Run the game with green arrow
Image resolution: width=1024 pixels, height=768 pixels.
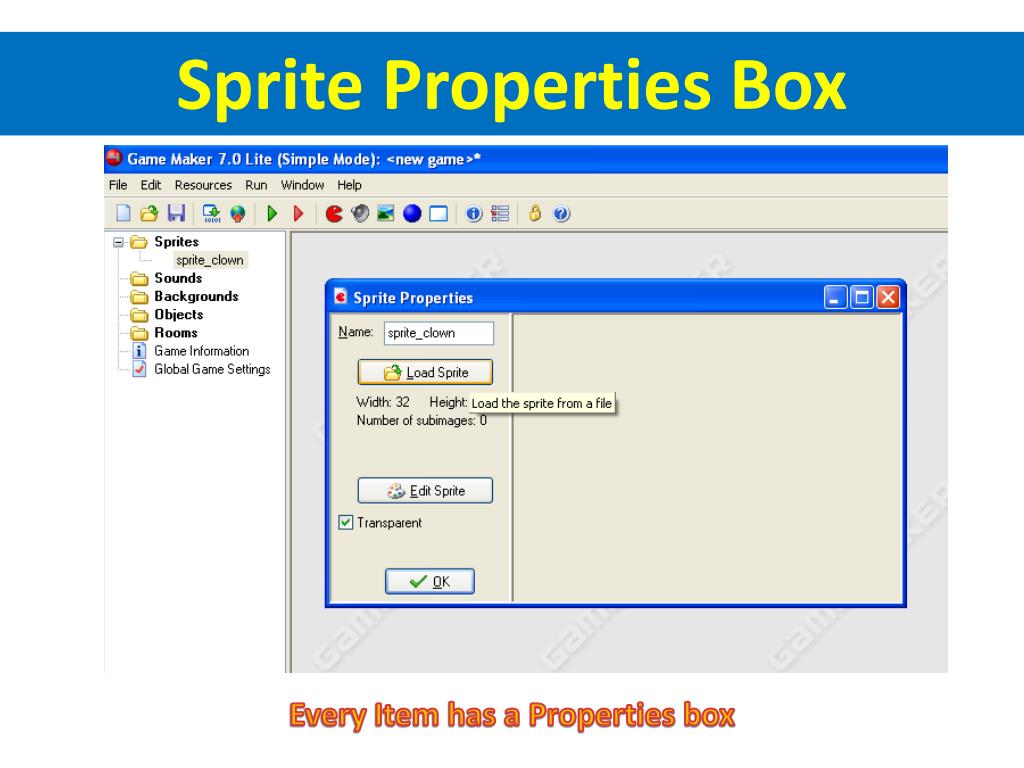click(272, 213)
